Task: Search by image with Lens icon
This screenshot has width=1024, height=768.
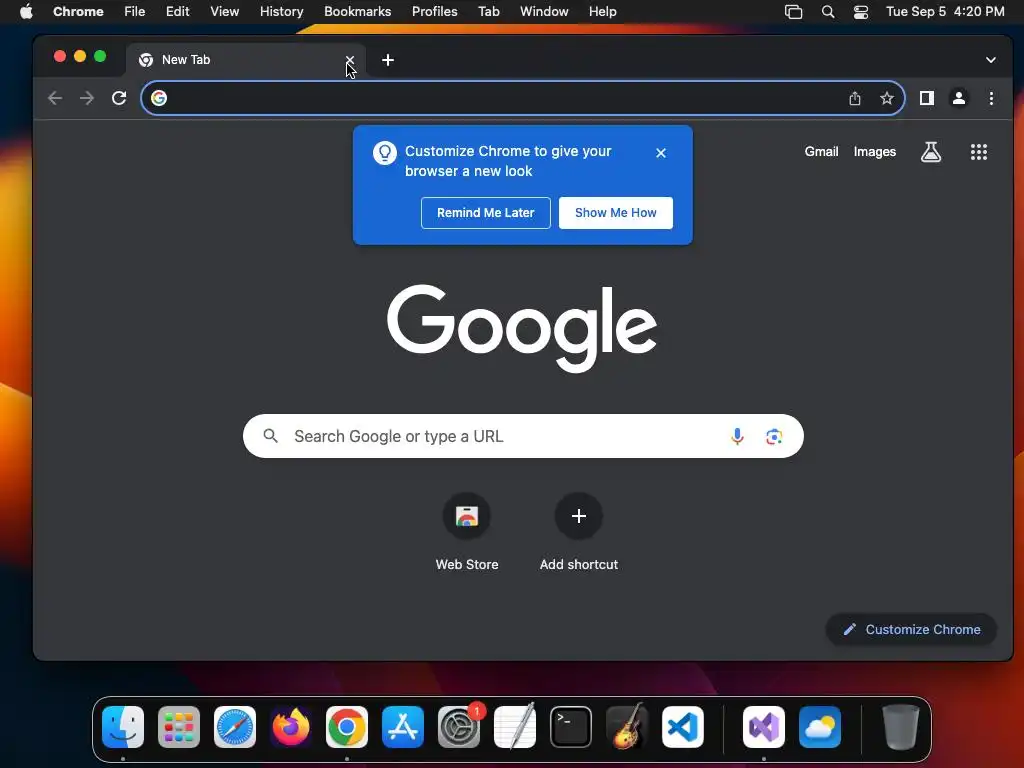Action: (x=774, y=436)
